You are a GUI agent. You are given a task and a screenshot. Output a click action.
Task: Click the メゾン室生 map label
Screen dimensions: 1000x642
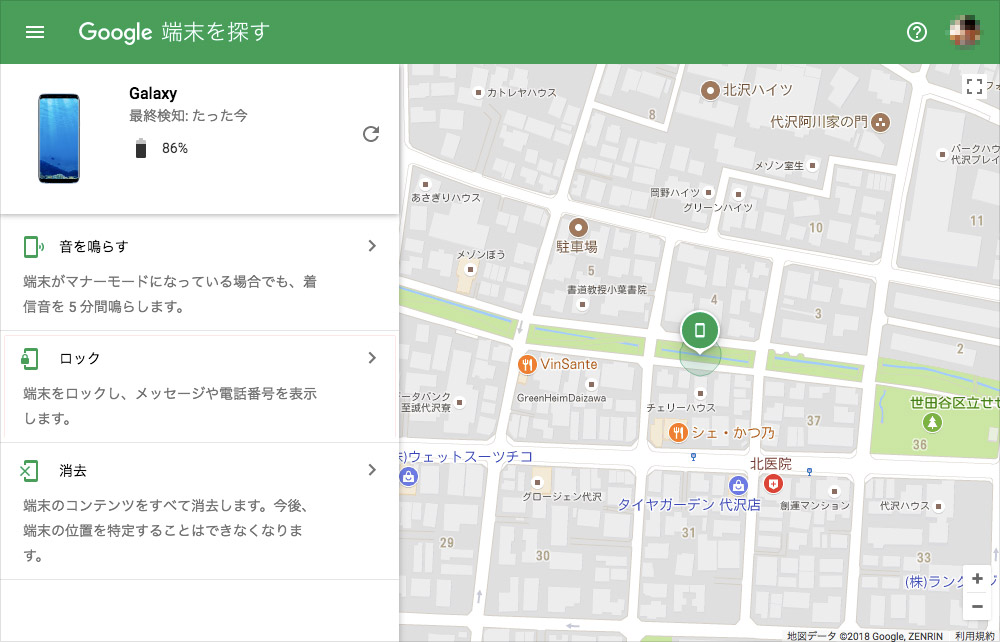[779, 166]
